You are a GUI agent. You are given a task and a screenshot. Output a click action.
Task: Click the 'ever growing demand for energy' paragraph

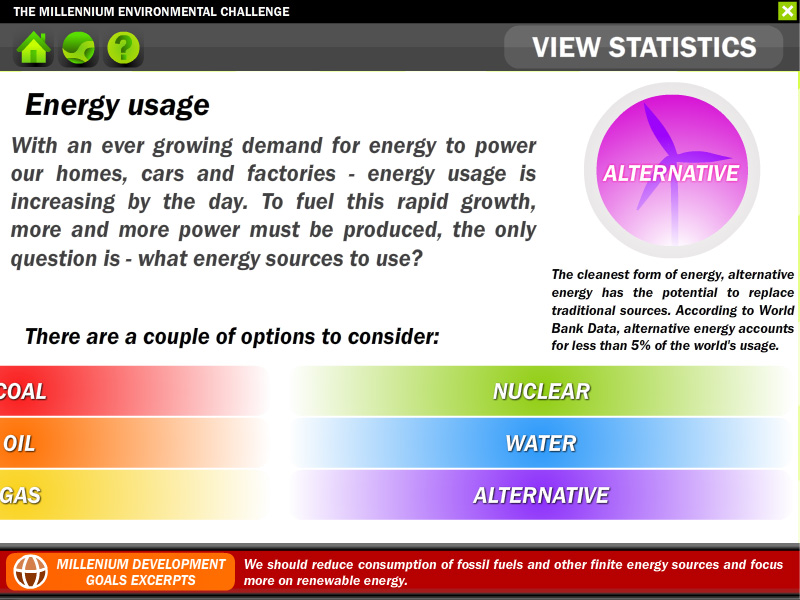[273, 202]
